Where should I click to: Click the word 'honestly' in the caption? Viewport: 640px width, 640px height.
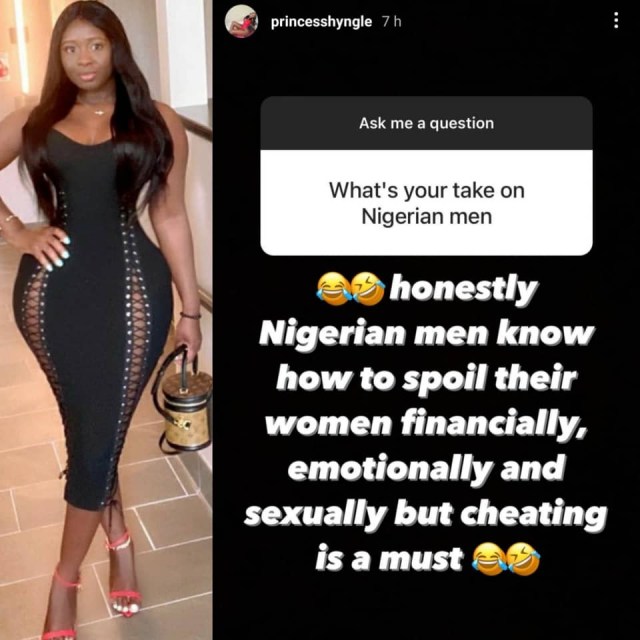(463, 290)
